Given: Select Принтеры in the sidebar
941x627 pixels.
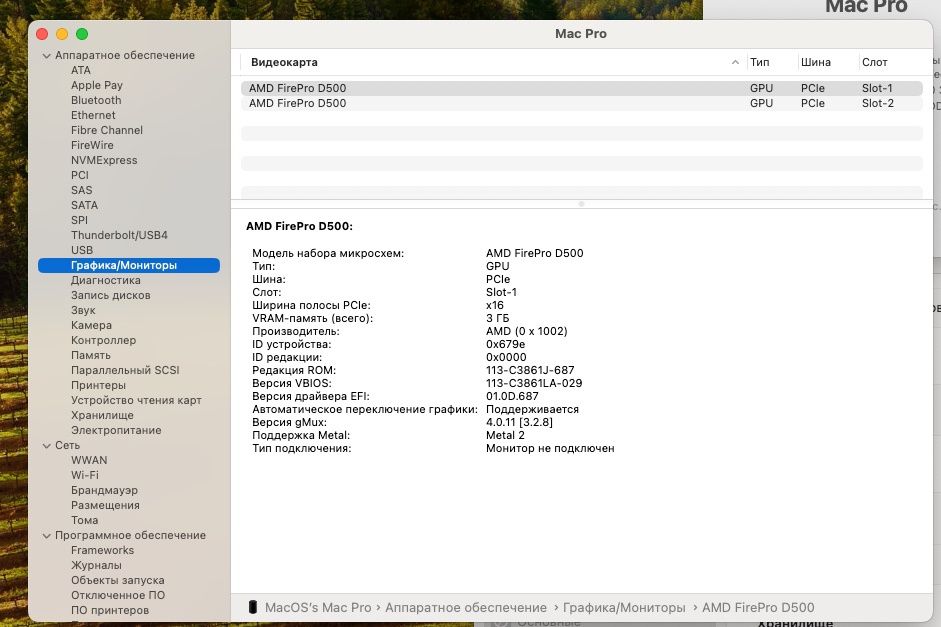Looking at the screenshot, I should [x=98, y=385].
